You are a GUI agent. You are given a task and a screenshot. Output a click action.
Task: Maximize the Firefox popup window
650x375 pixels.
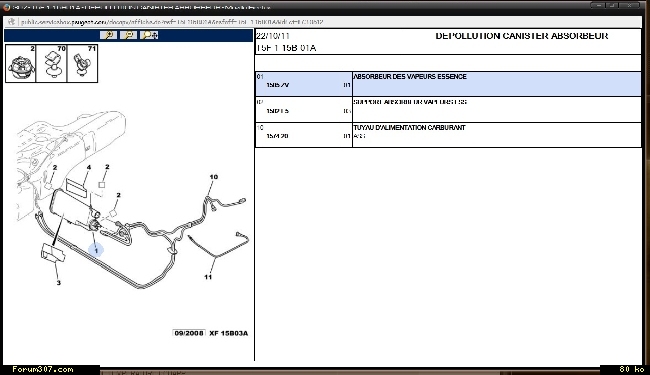pyautogui.click(x=613, y=5)
